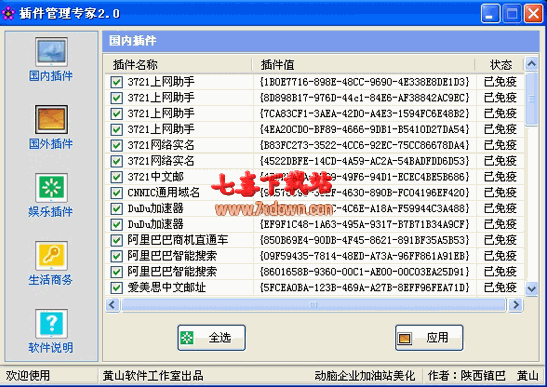Uncheck 3721网络实名 with value {4522DBFE
Image resolution: width=547 pixels, height=387 pixels.
tap(117, 161)
